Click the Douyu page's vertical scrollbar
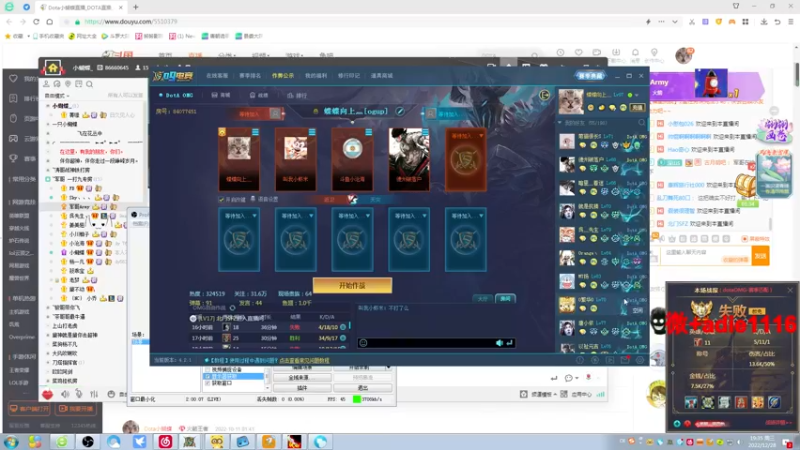The image size is (800, 450). (x=796, y=74)
